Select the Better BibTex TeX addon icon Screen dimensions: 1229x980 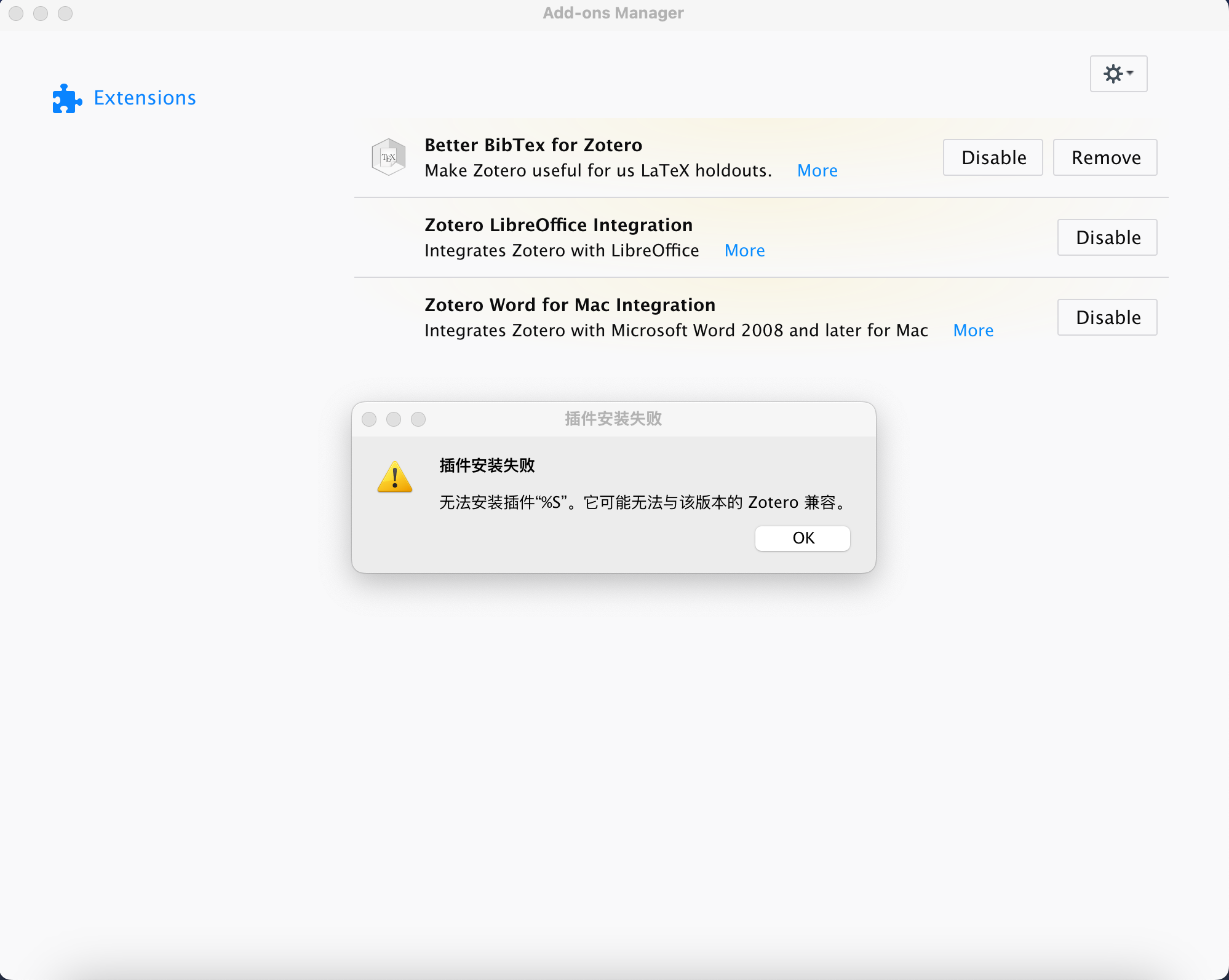tap(388, 157)
